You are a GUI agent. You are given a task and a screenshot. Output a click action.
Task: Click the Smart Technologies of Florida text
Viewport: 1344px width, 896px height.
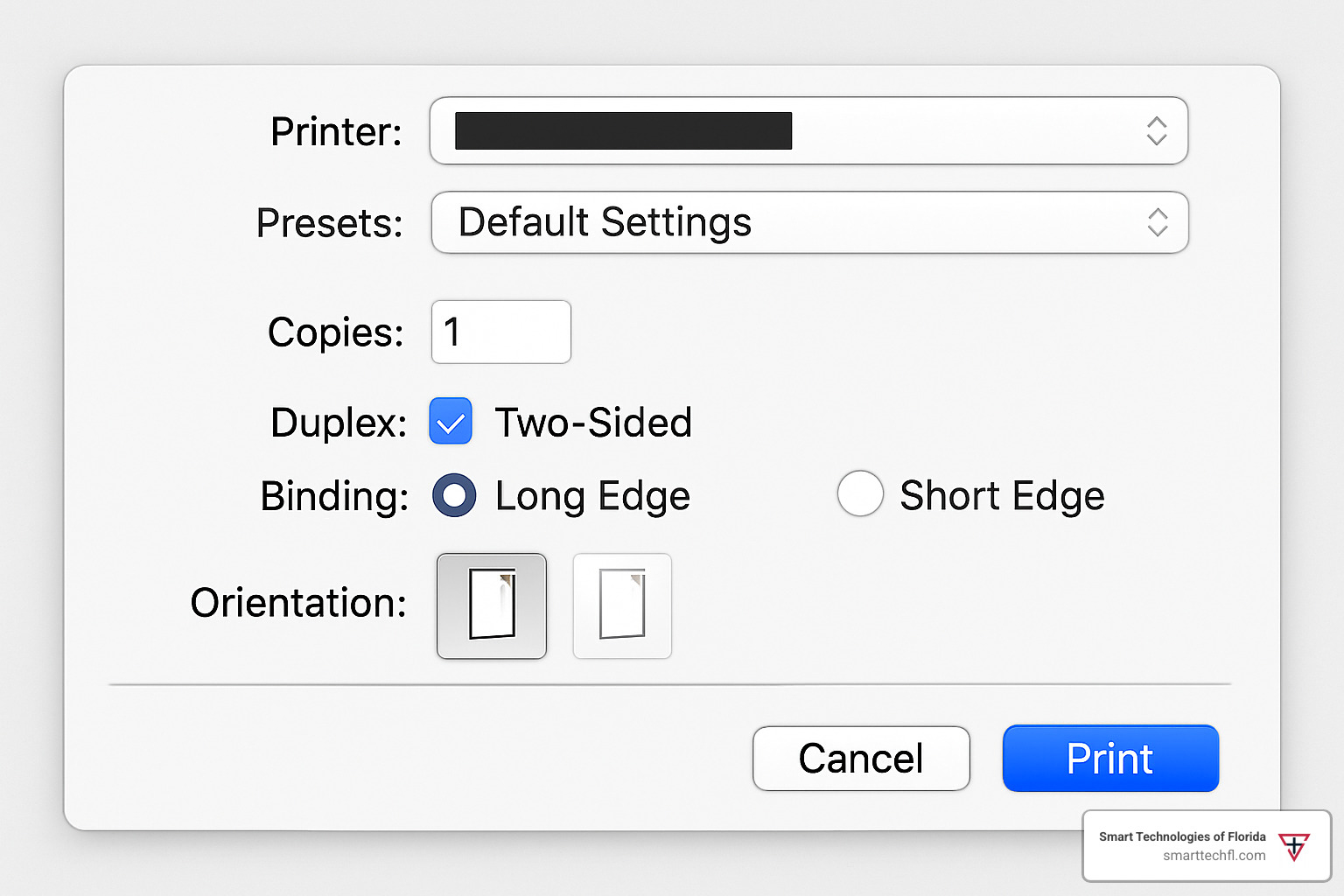click(1182, 836)
